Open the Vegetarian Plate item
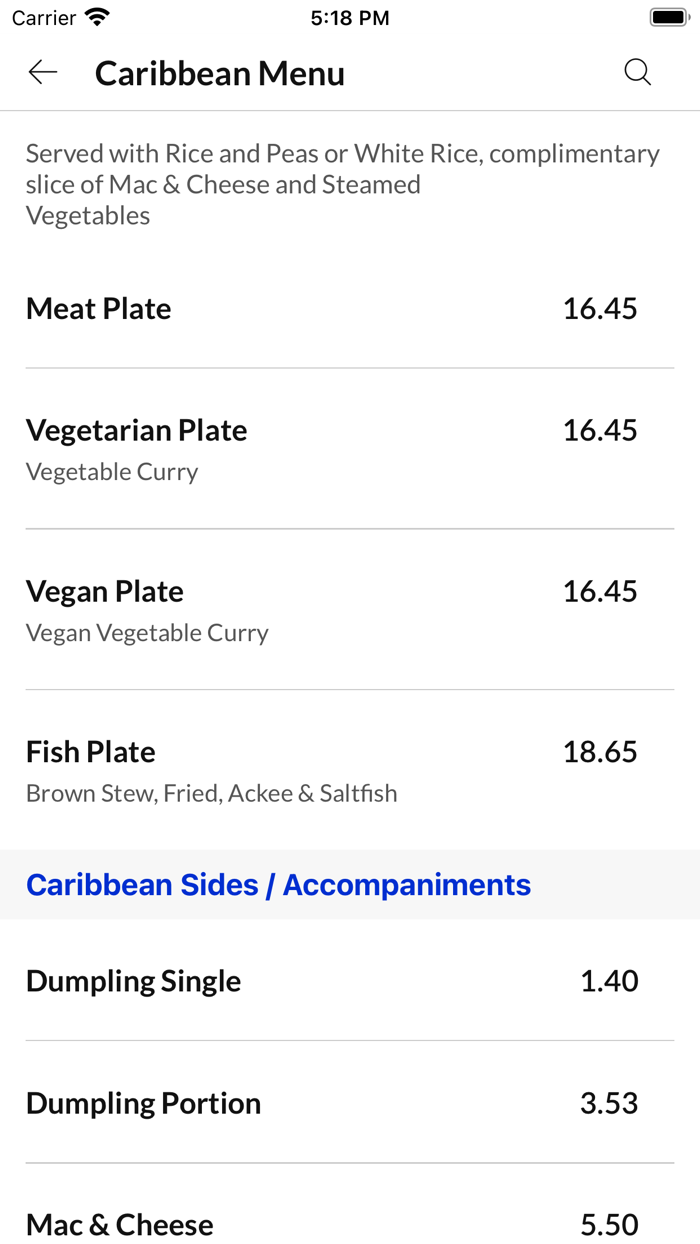Image resolution: width=700 pixels, height=1244 pixels. click(x=136, y=430)
